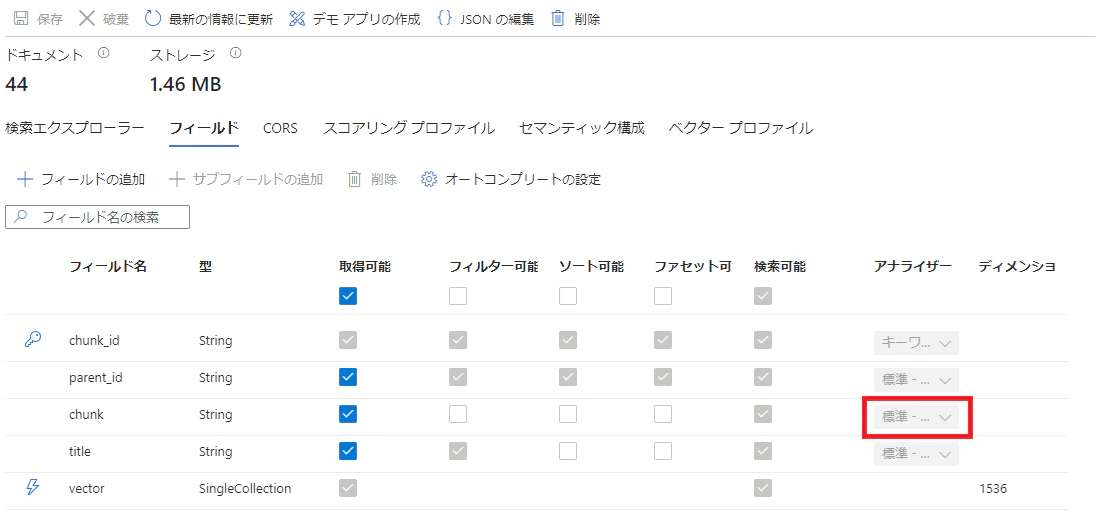Viewport: 1097px width, 519px height.
Task: Select the フィールド tab
Action: (204, 128)
